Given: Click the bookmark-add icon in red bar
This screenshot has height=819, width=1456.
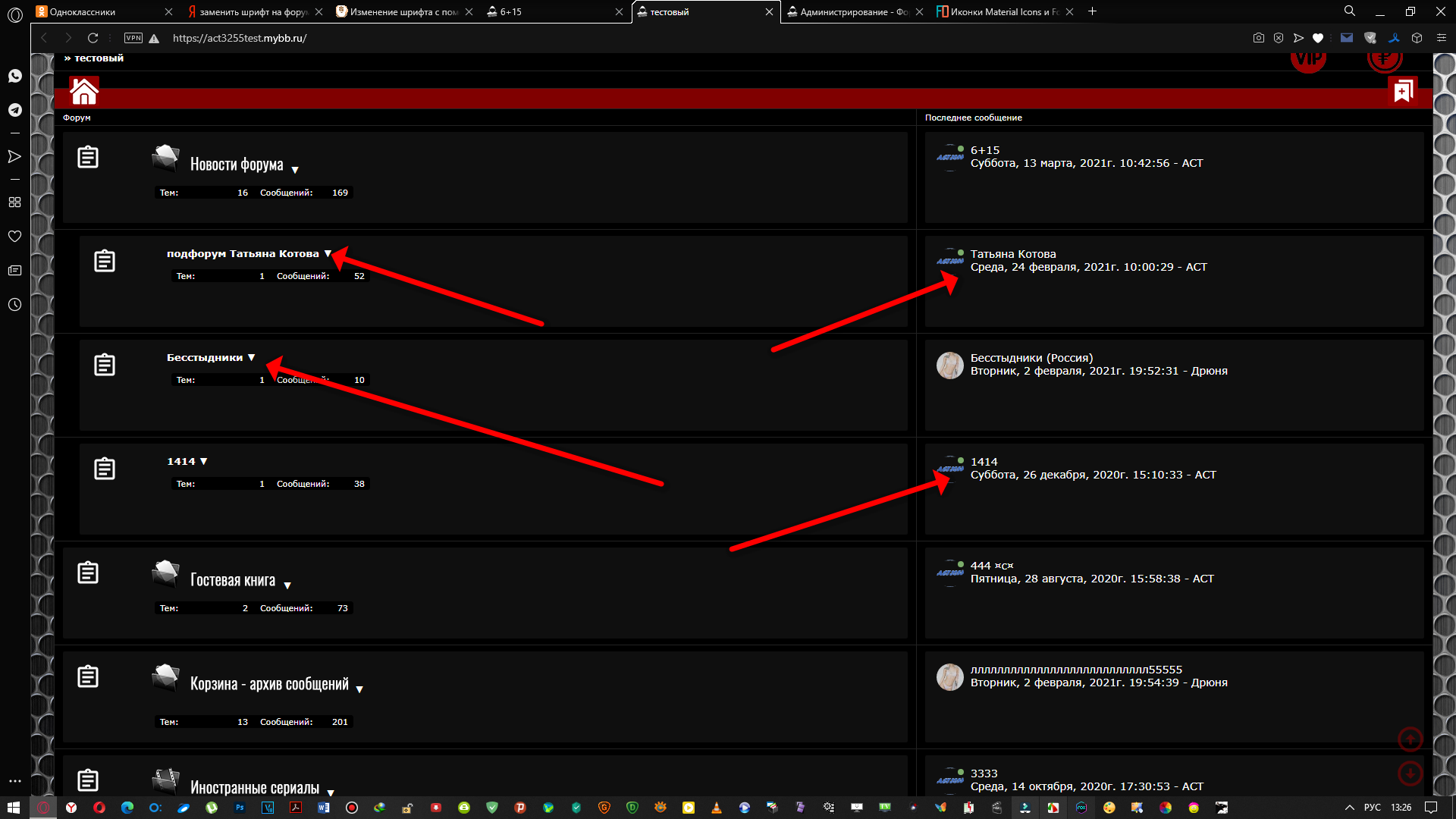Looking at the screenshot, I should tap(1403, 91).
